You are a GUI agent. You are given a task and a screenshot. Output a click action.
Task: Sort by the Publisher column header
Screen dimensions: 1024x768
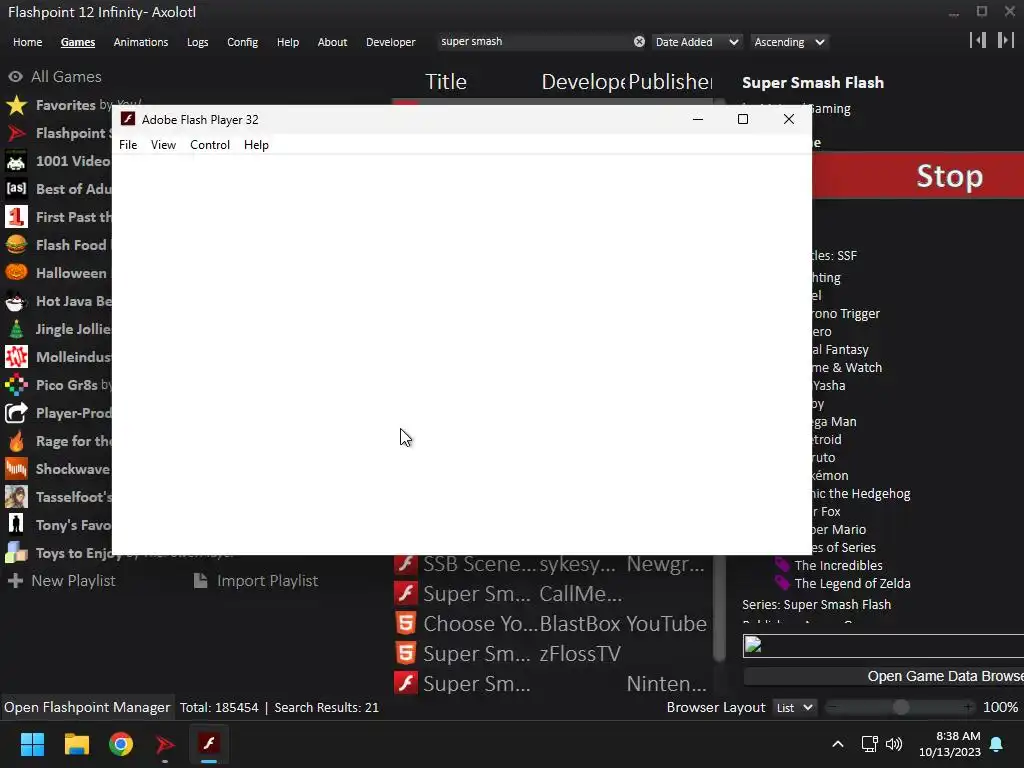(670, 82)
